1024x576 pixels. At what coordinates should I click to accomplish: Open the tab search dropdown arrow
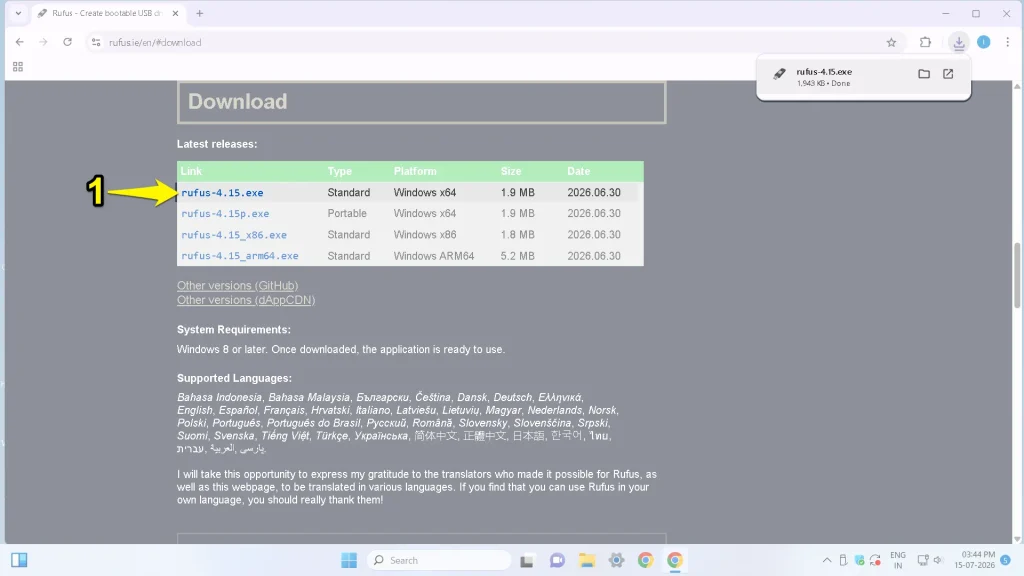pyautogui.click(x=18, y=13)
